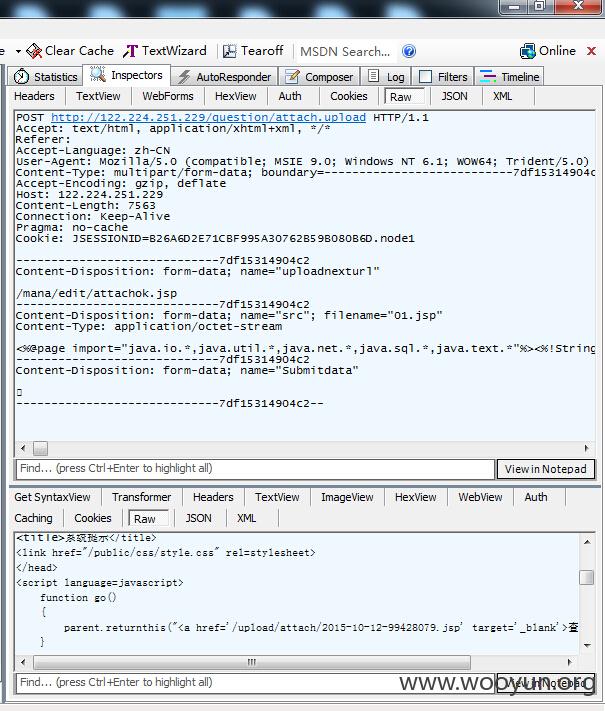The image size is (605, 711).
Task: Open the response JSON tab
Action: (x=199, y=518)
